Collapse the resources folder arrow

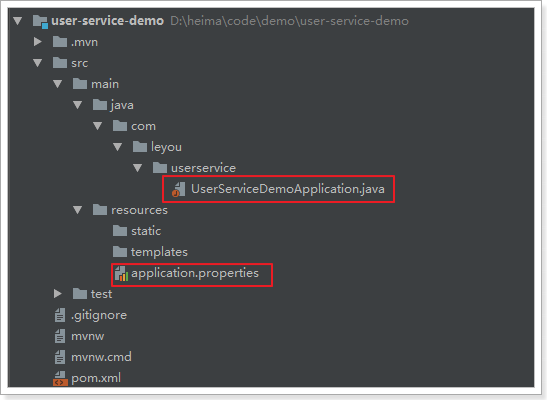(77, 210)
